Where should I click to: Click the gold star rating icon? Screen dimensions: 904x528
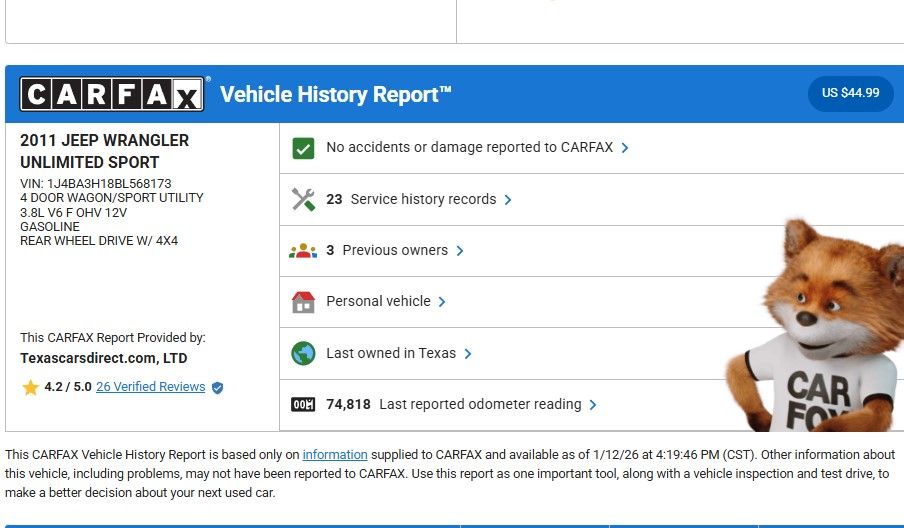pos(30,387)
